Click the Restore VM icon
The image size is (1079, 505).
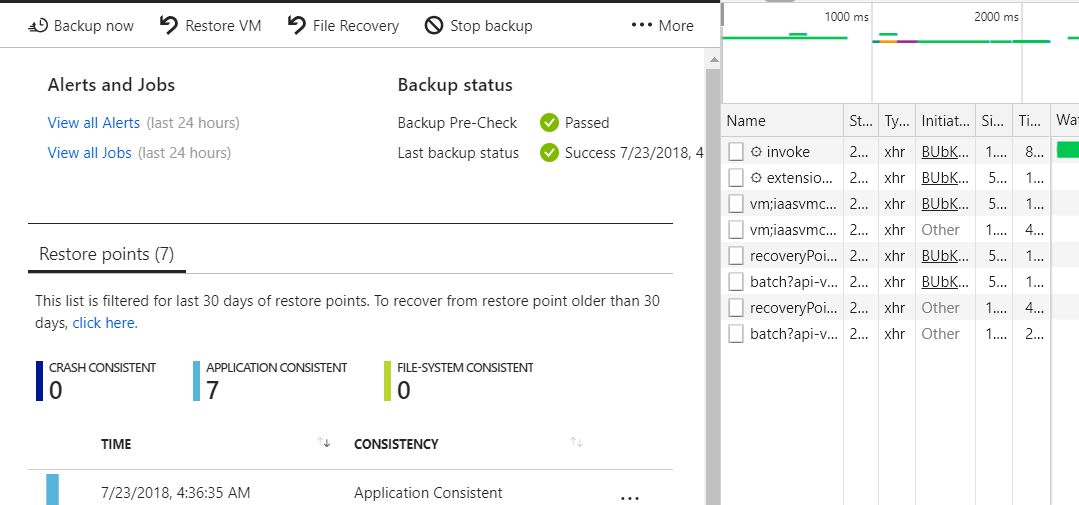click(169, 26)
